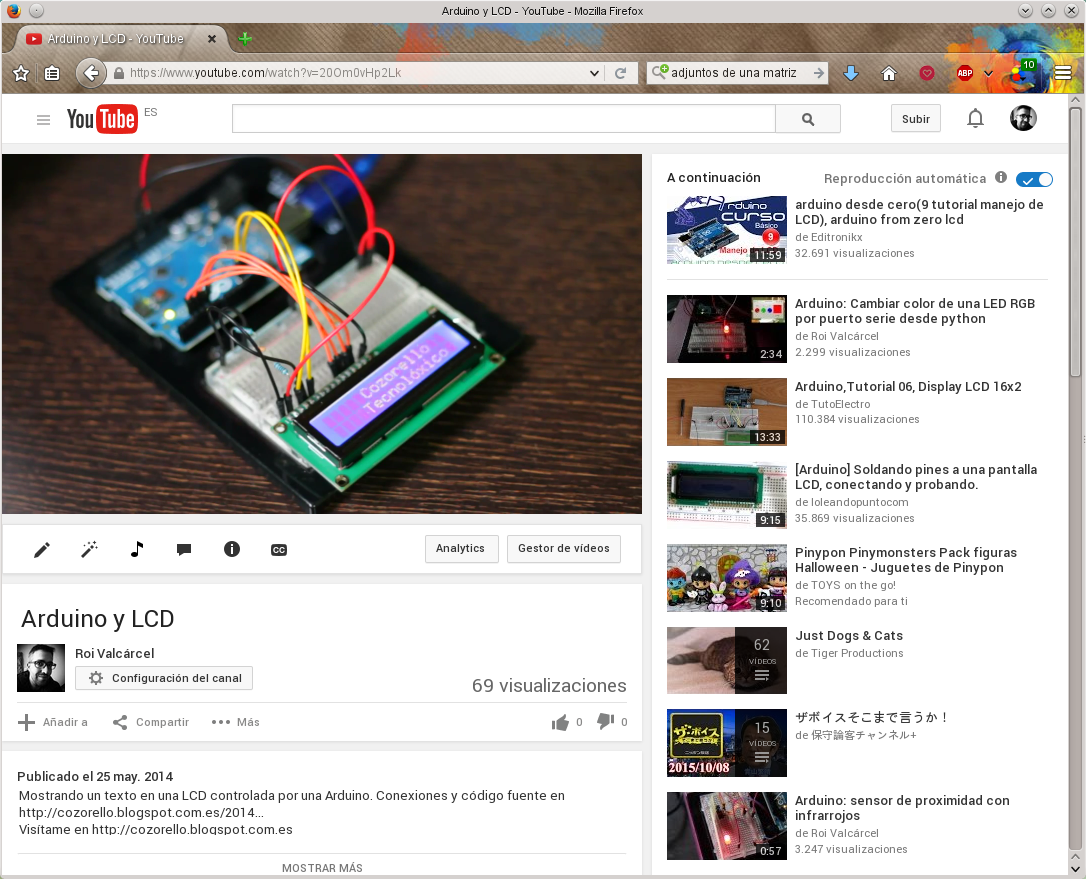Open the Display LCD 16x2 video title

click(x=908, y=387)
